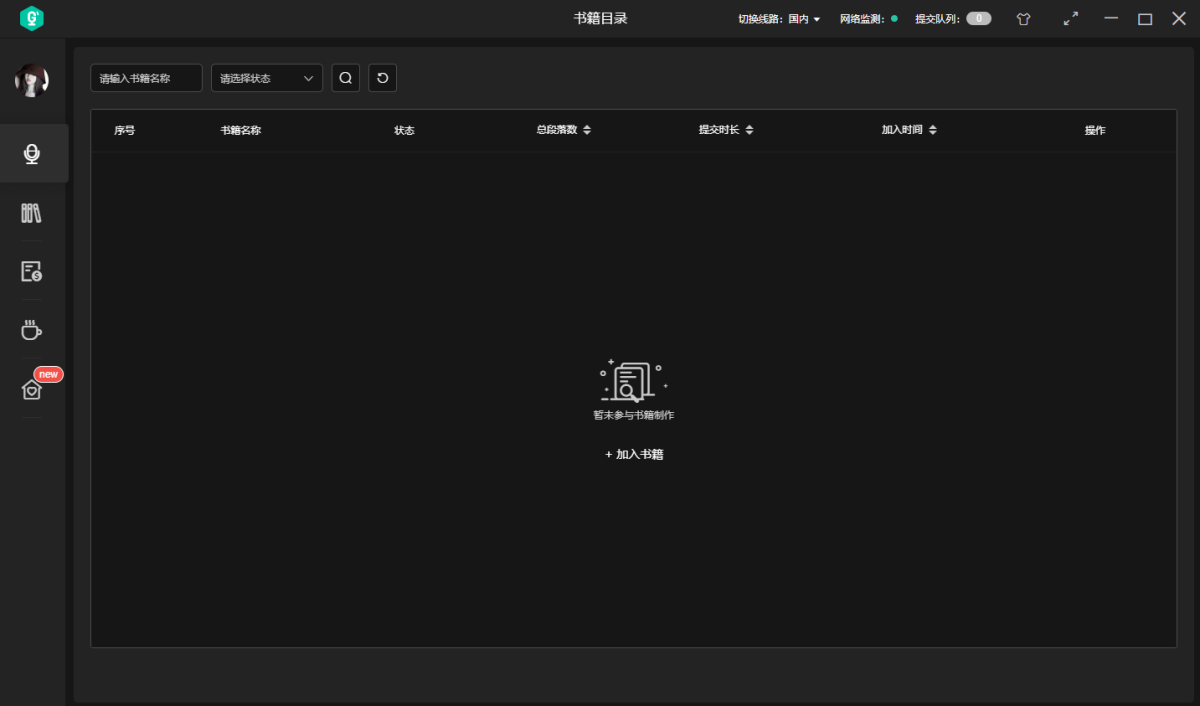1200x706 pixels.
Task: Click the + 加入书籍 button
Action: 634,454
